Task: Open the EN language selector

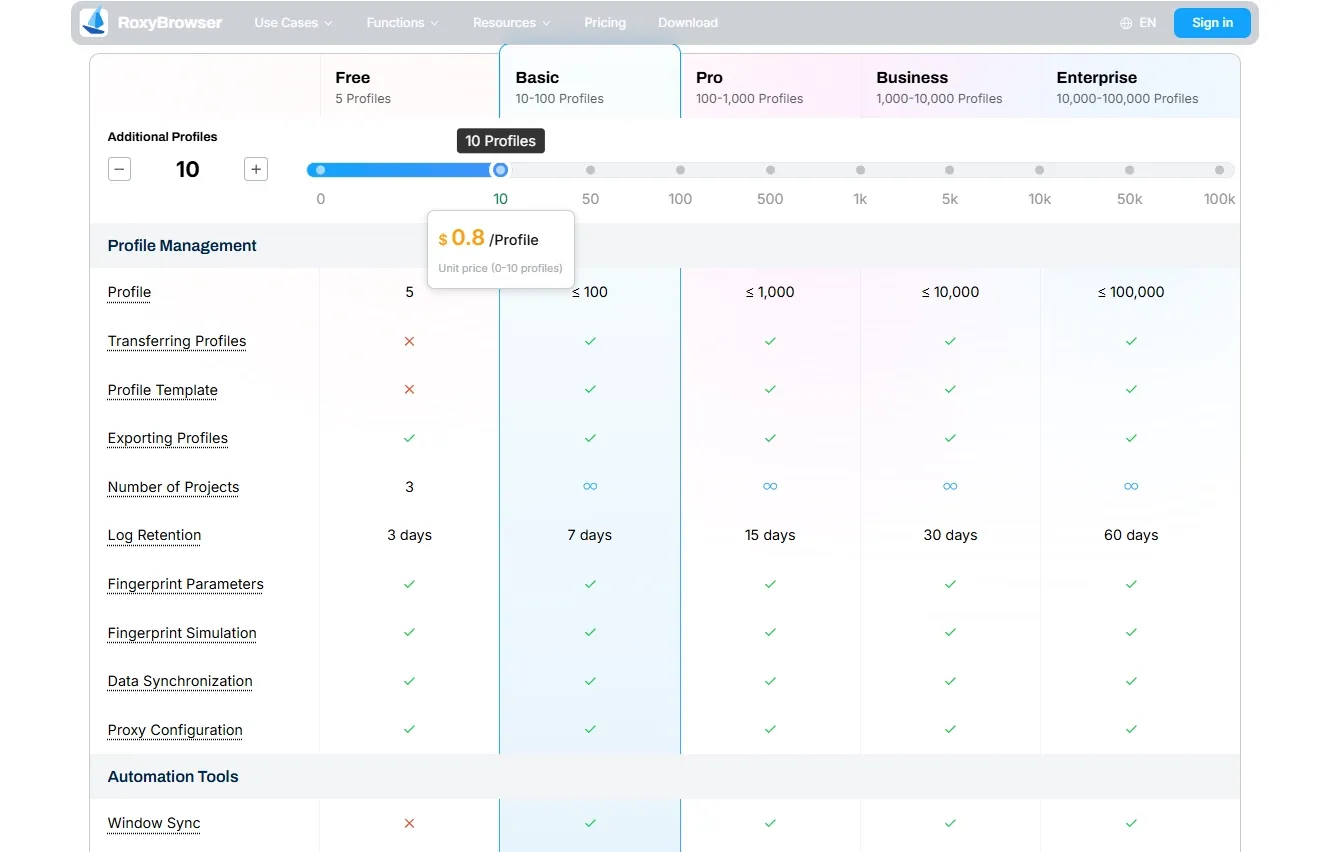Action: point(1138,23)
